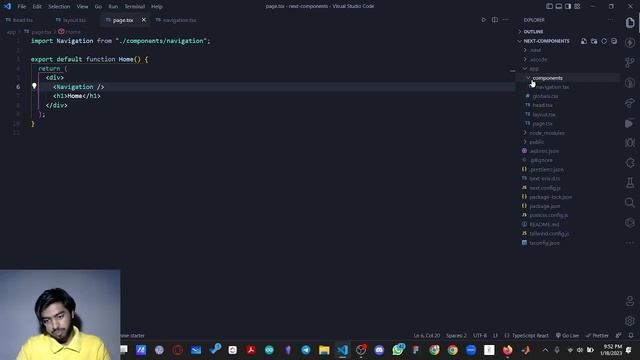Image resolution: width=640 pixels, height=360 pixels.
Task: Open the Search magnifier in activity bar
Action: coord(630,202)
